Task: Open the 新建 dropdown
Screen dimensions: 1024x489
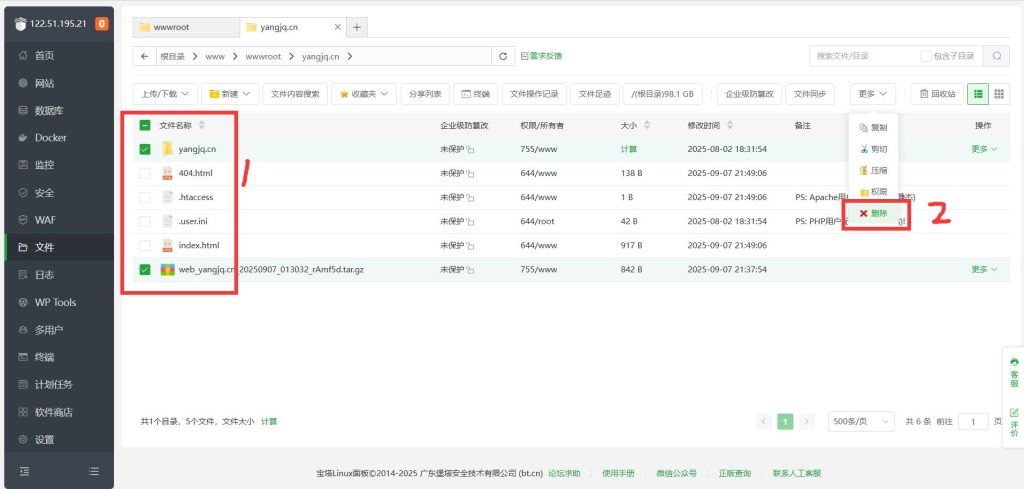Action: coord(231,94)
